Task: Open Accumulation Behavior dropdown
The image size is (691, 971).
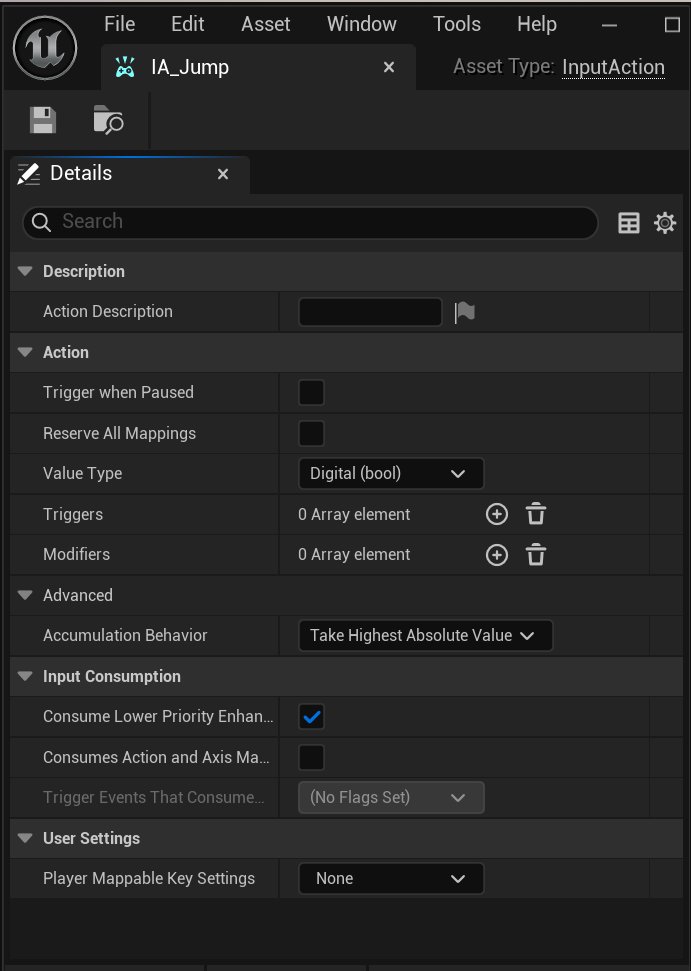Action: (425, 635)
